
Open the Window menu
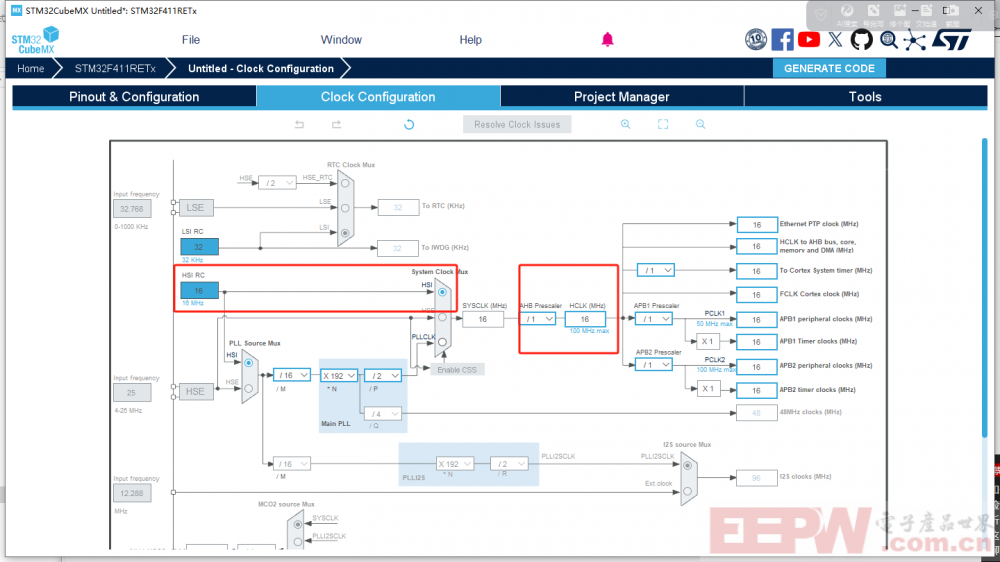pyautogui.click(x=341, y=40)
